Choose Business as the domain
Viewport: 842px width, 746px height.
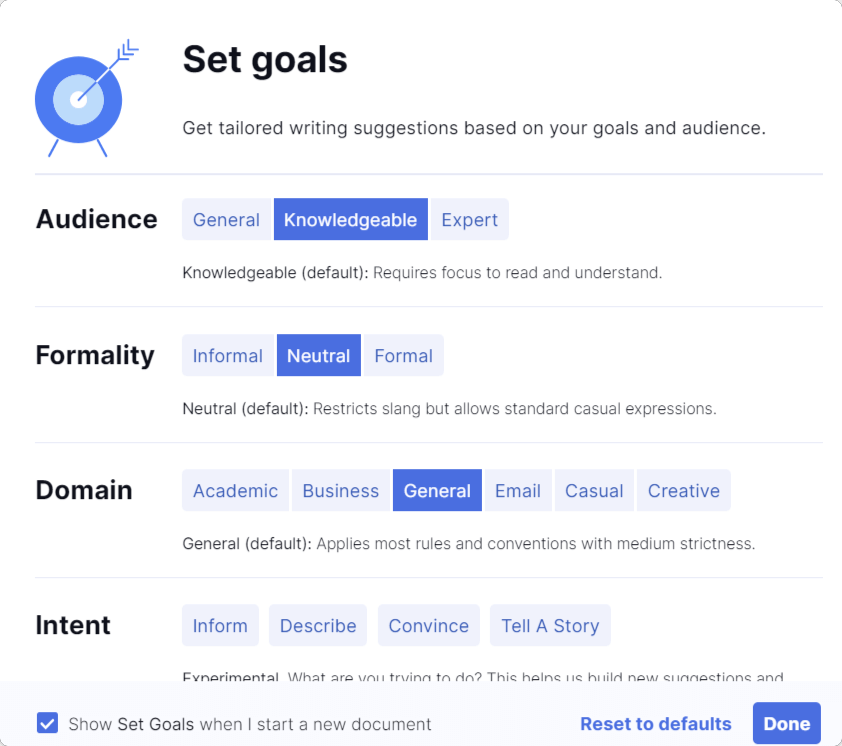tap(340, 490)
